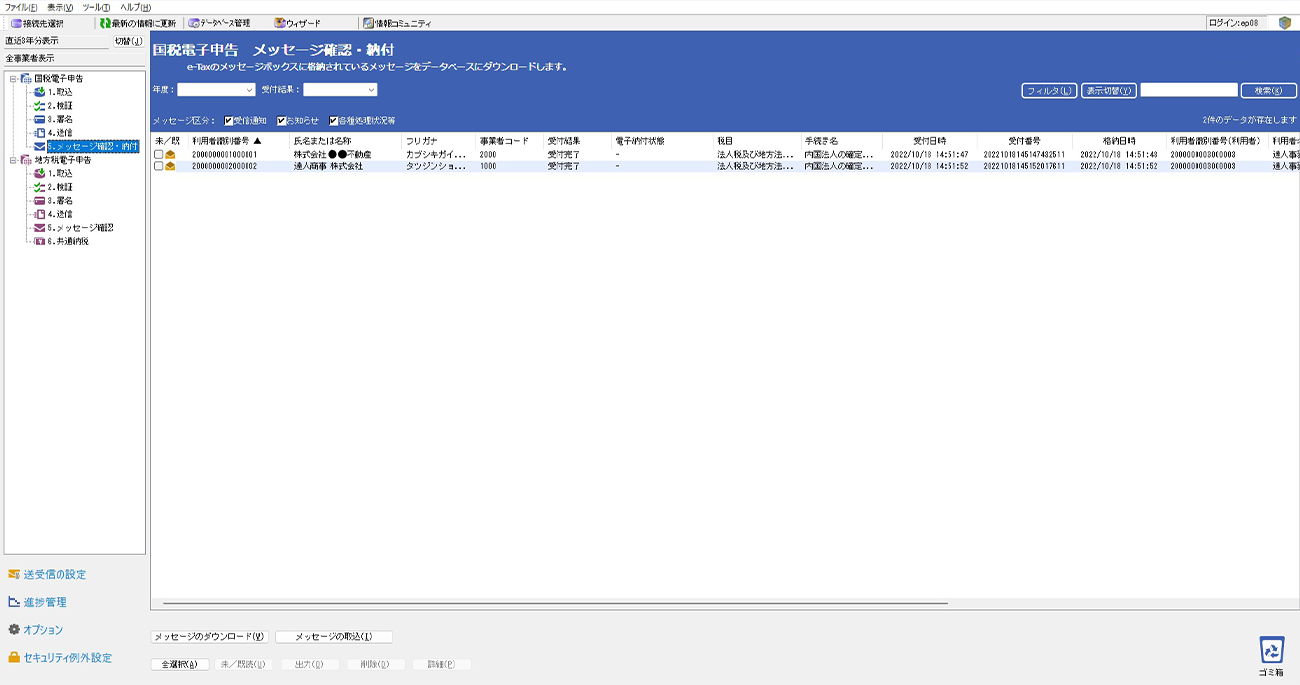Disable the 各種処理状況等 checkbox
Viewport: 1300px width, 685px height.
[x=334, y=120]
